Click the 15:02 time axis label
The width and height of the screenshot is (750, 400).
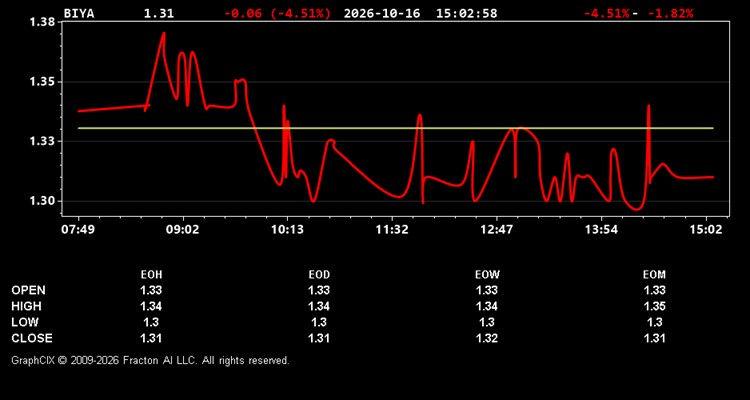pyautogui.click(x=706, y=230)
